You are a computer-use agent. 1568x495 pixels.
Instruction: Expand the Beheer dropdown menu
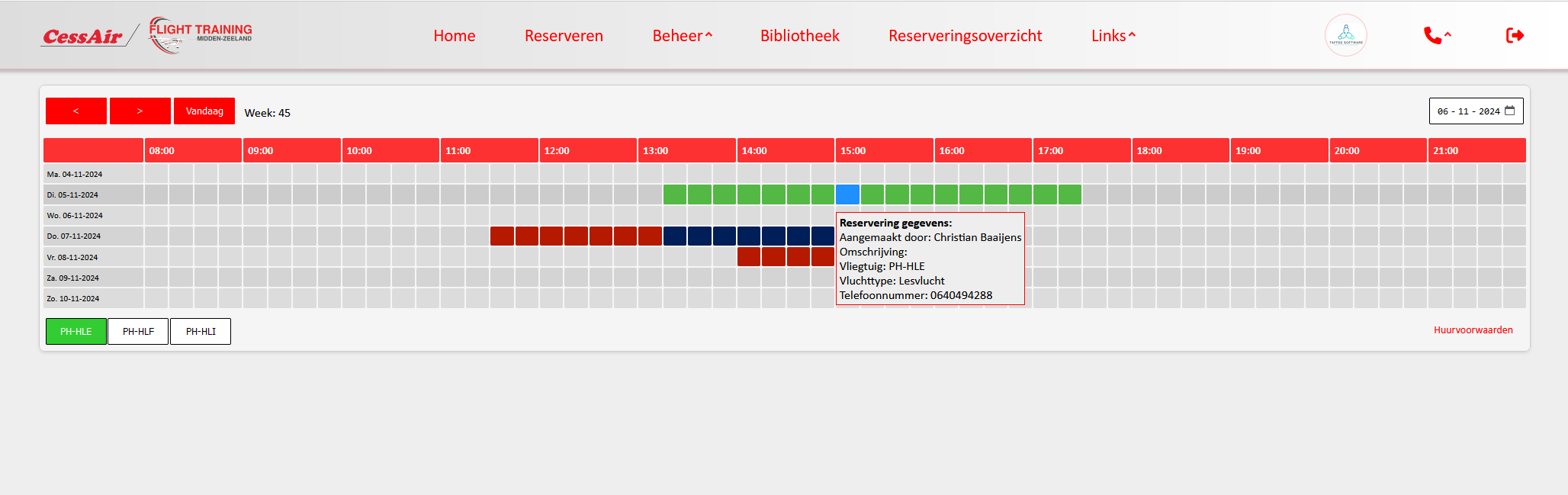pyautogui.click(x=682, y=36)
